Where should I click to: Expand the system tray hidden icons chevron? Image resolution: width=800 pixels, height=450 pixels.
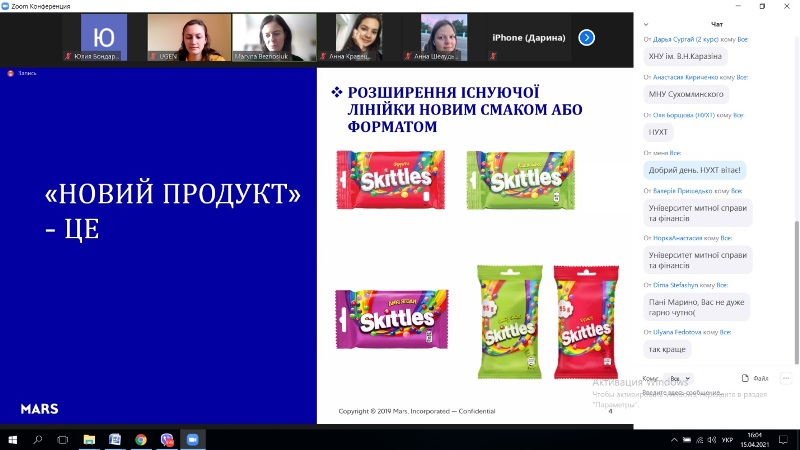[674, 440]
